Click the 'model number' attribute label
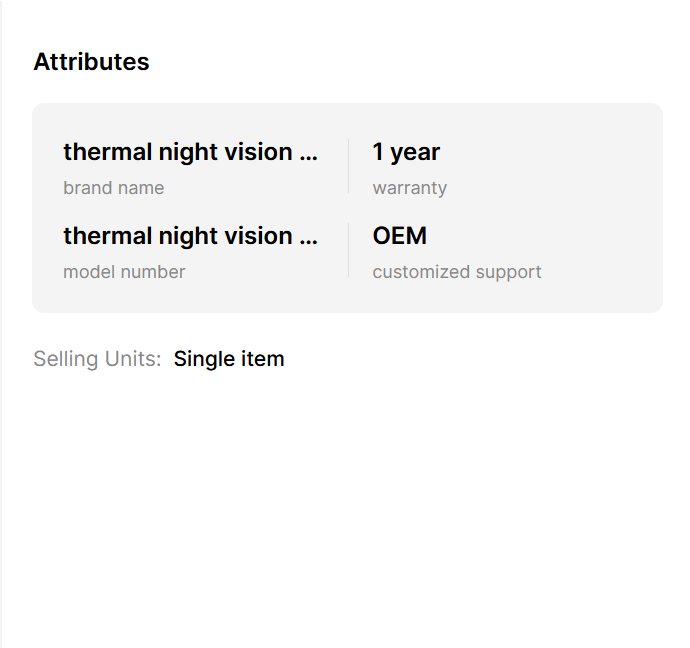Viewport: 690px width, 648px height. tap(124, 272)
